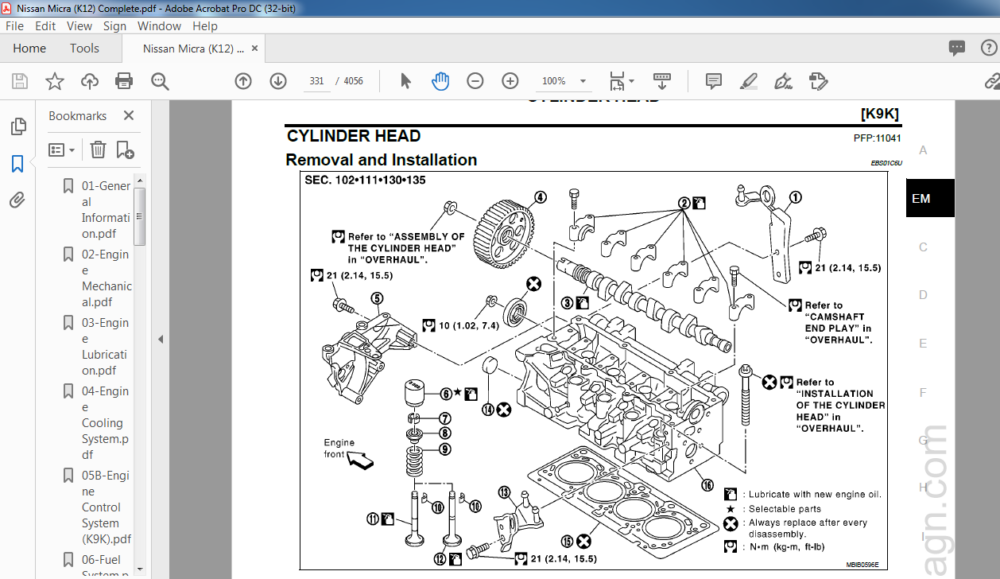Open the Window menu
The width and height of the screenshot is (1000, 579).
click(x=159, y=26)
